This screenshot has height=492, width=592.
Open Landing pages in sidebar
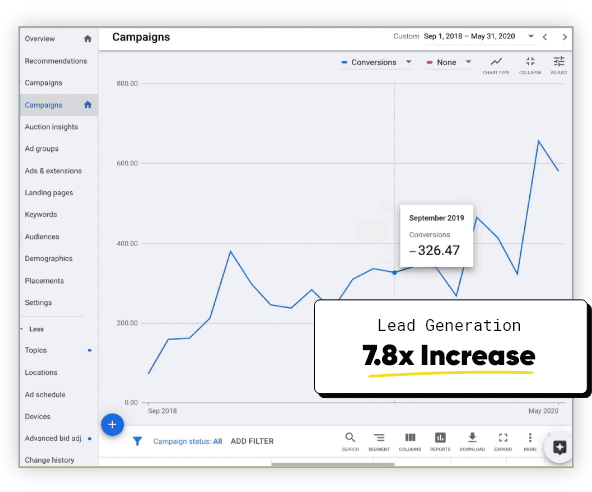(49, 193)
